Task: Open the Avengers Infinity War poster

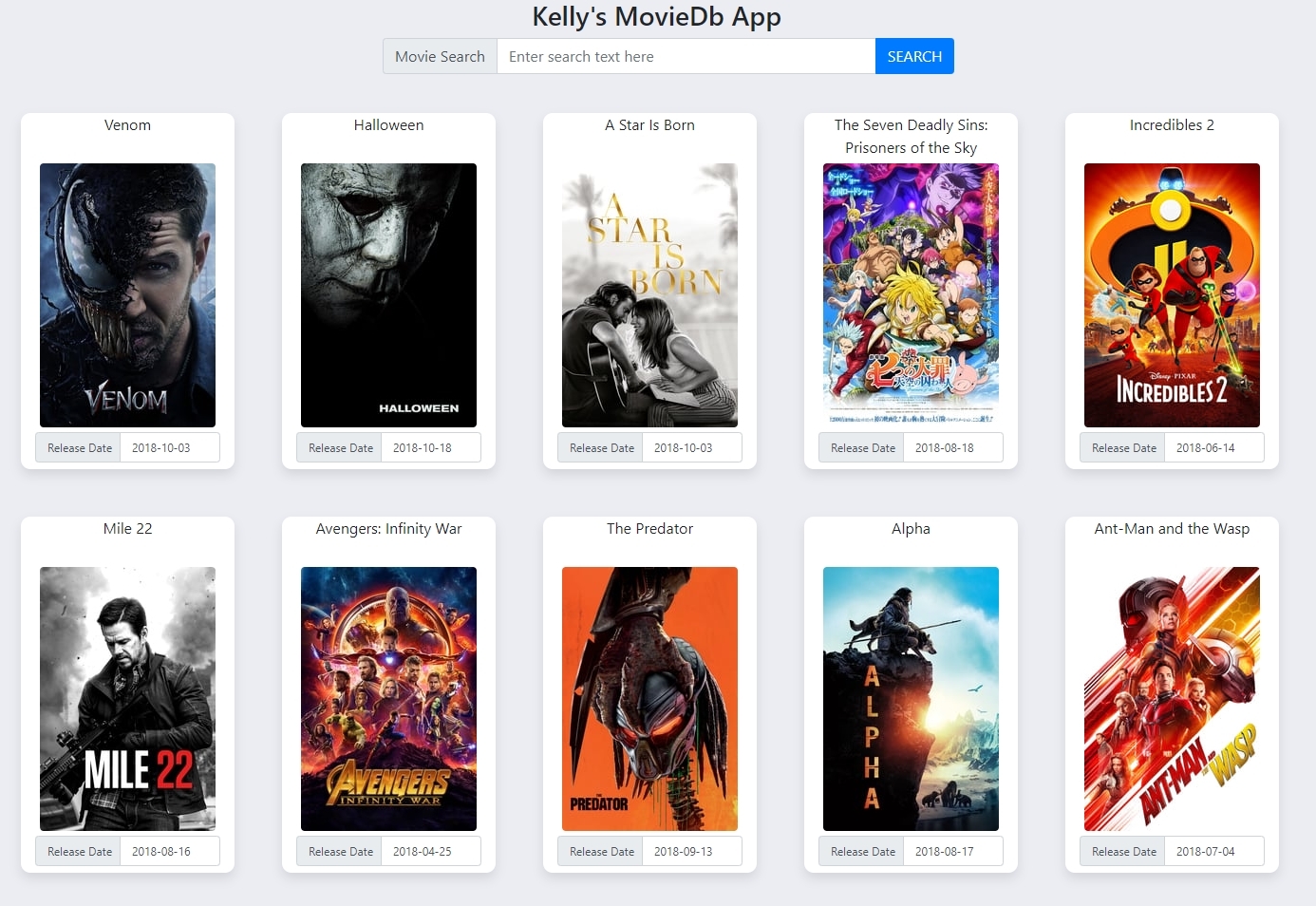Action: coord(388,699)
